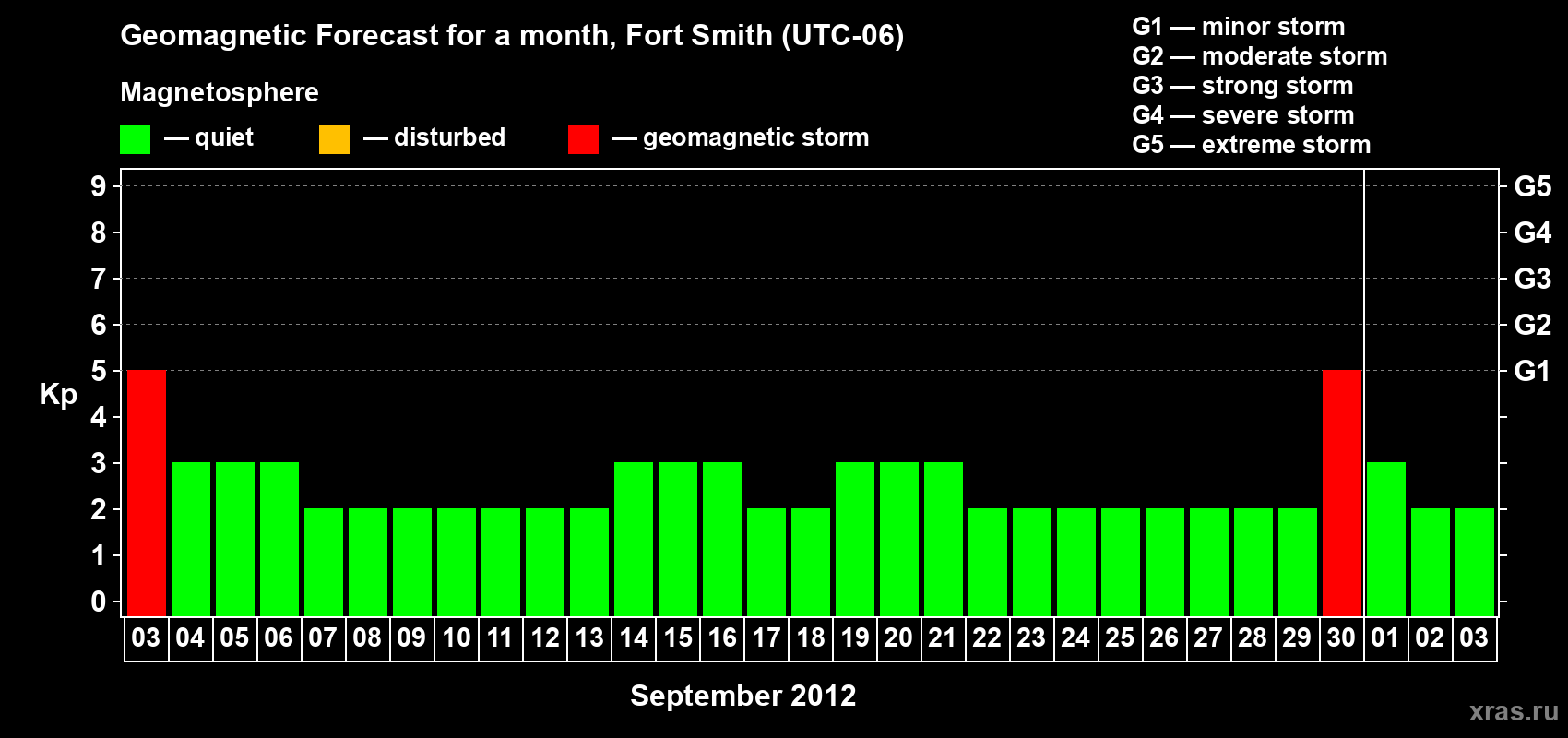Click the Magnetosphere heading
Screen dimensions: 1568x738
[x=220, y=92]
